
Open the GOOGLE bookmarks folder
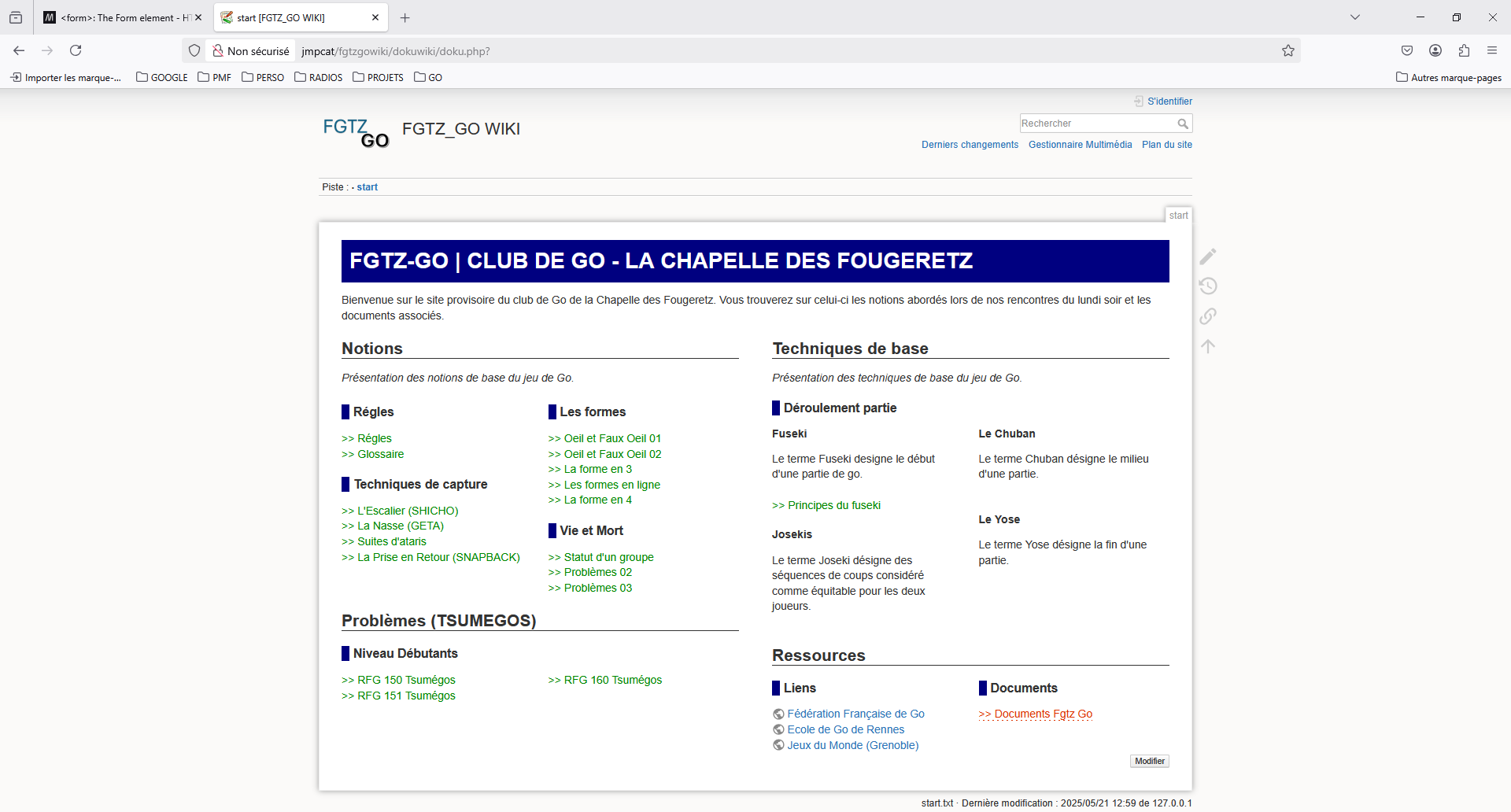tap(162, 78)
